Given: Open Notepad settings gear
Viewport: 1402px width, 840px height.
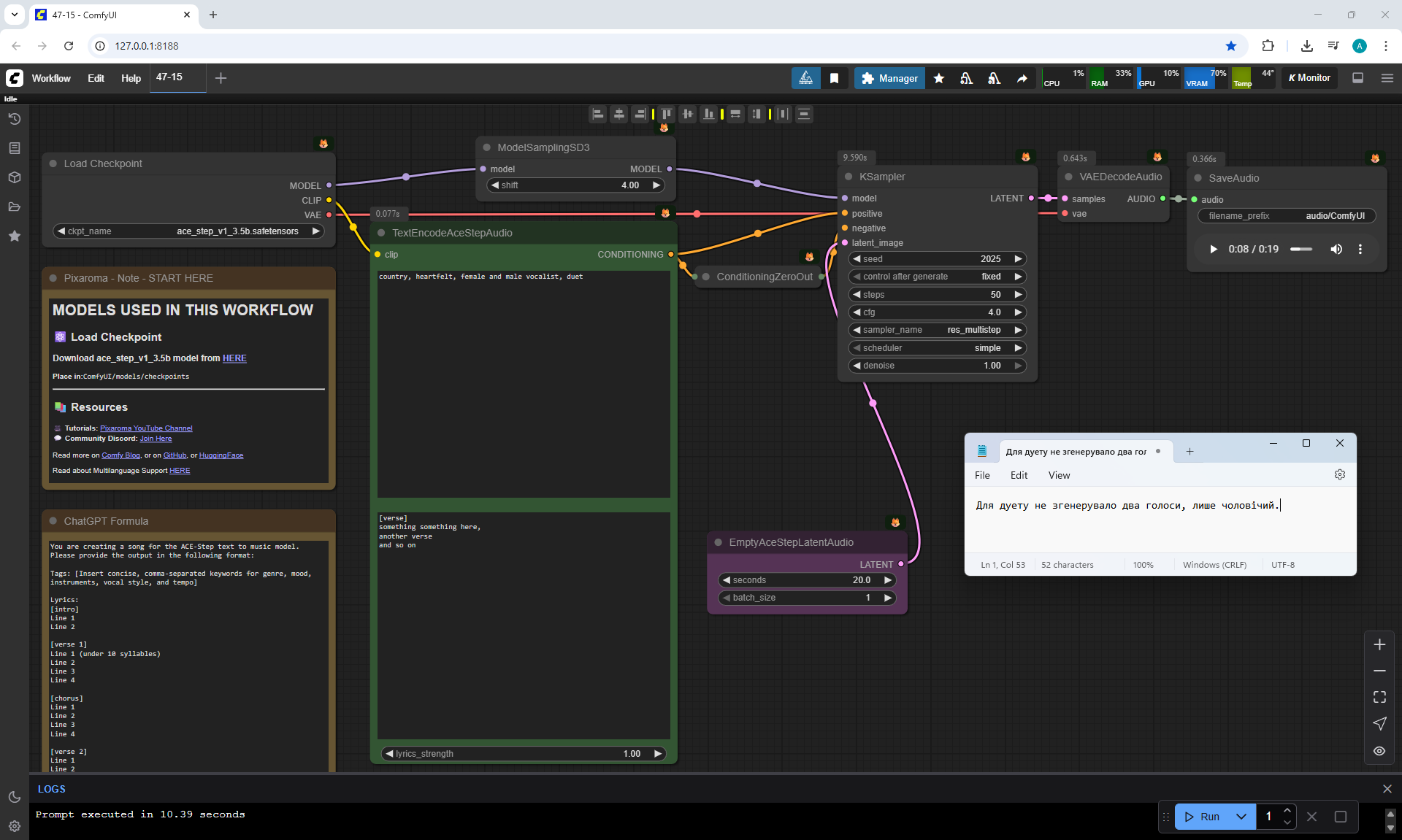Looking at the screenshot, I should pyautogui.click(x=1339, y=474).
